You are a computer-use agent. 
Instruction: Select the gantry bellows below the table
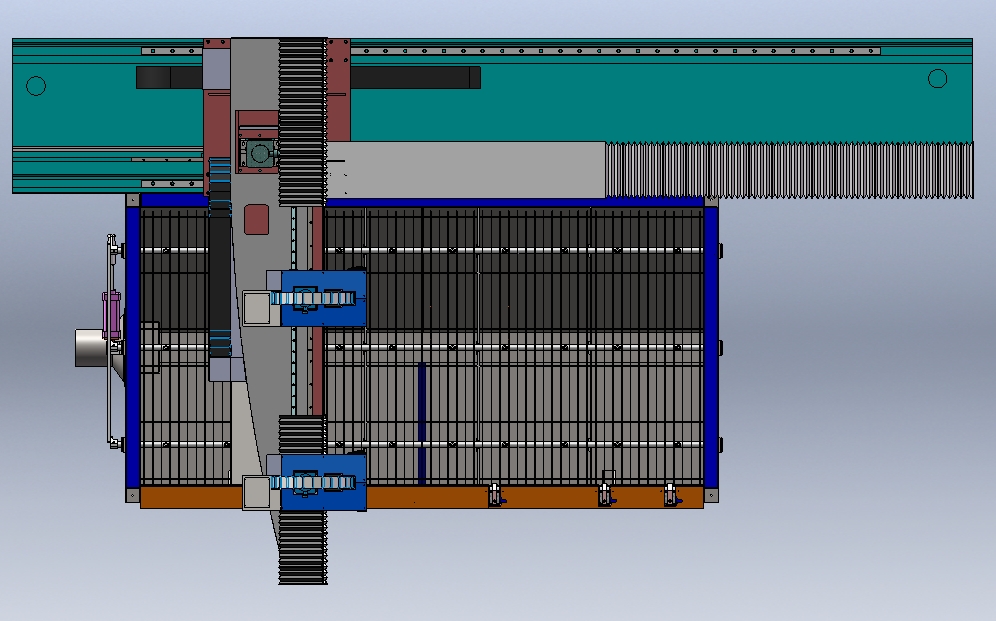coord(303,548)
